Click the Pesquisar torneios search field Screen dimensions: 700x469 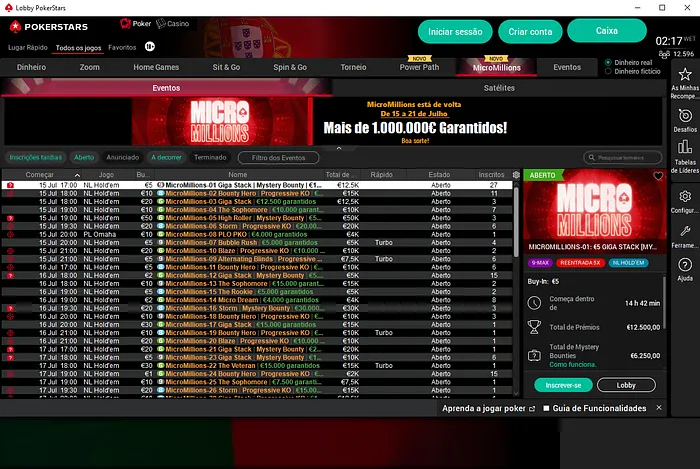point(623,158)
